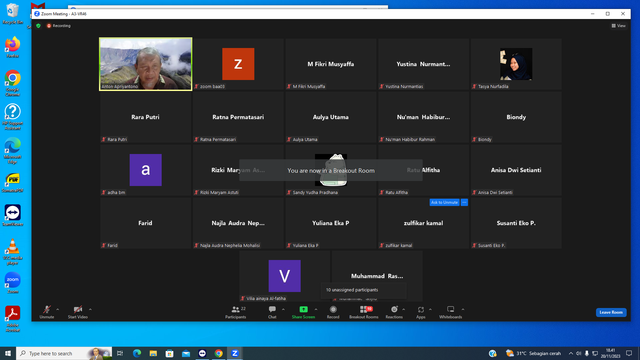This screenshot has height=360, width=640.
Task: Open Whiteboards
Action: coord(451,312)
